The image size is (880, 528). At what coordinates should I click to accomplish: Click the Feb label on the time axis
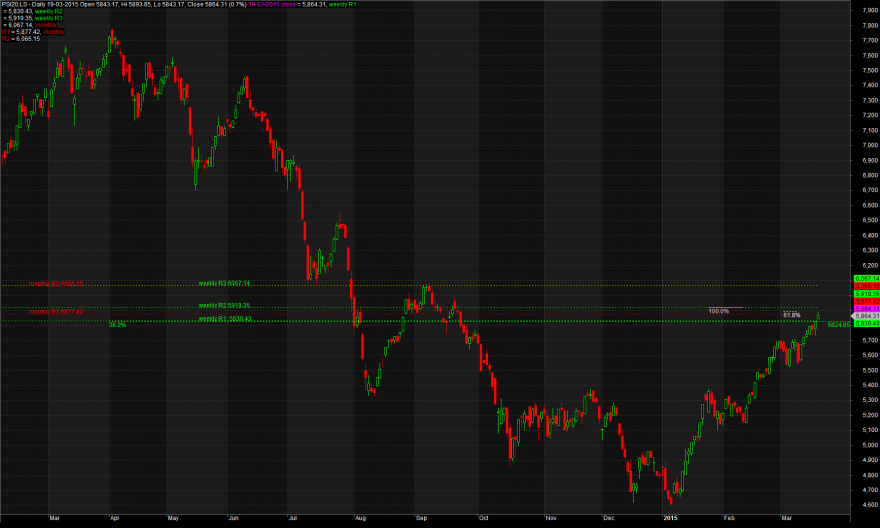pyautogui.click(x=729, y=518)
